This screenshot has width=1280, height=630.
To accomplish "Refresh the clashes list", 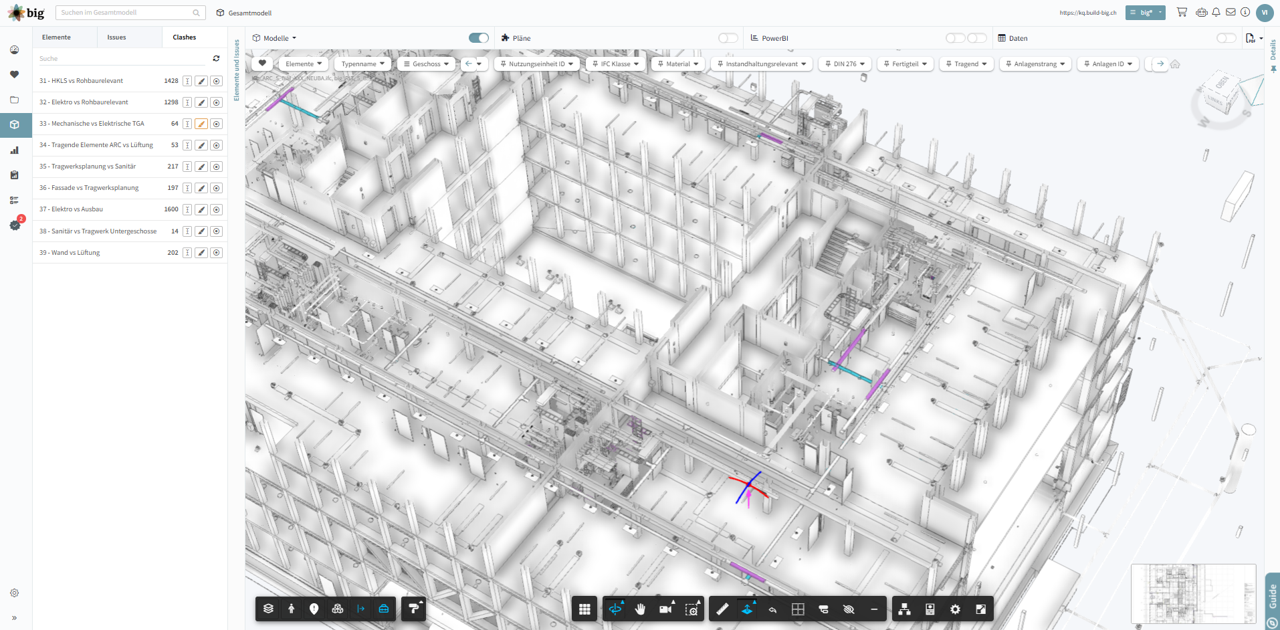I will [x=216, y=59].
